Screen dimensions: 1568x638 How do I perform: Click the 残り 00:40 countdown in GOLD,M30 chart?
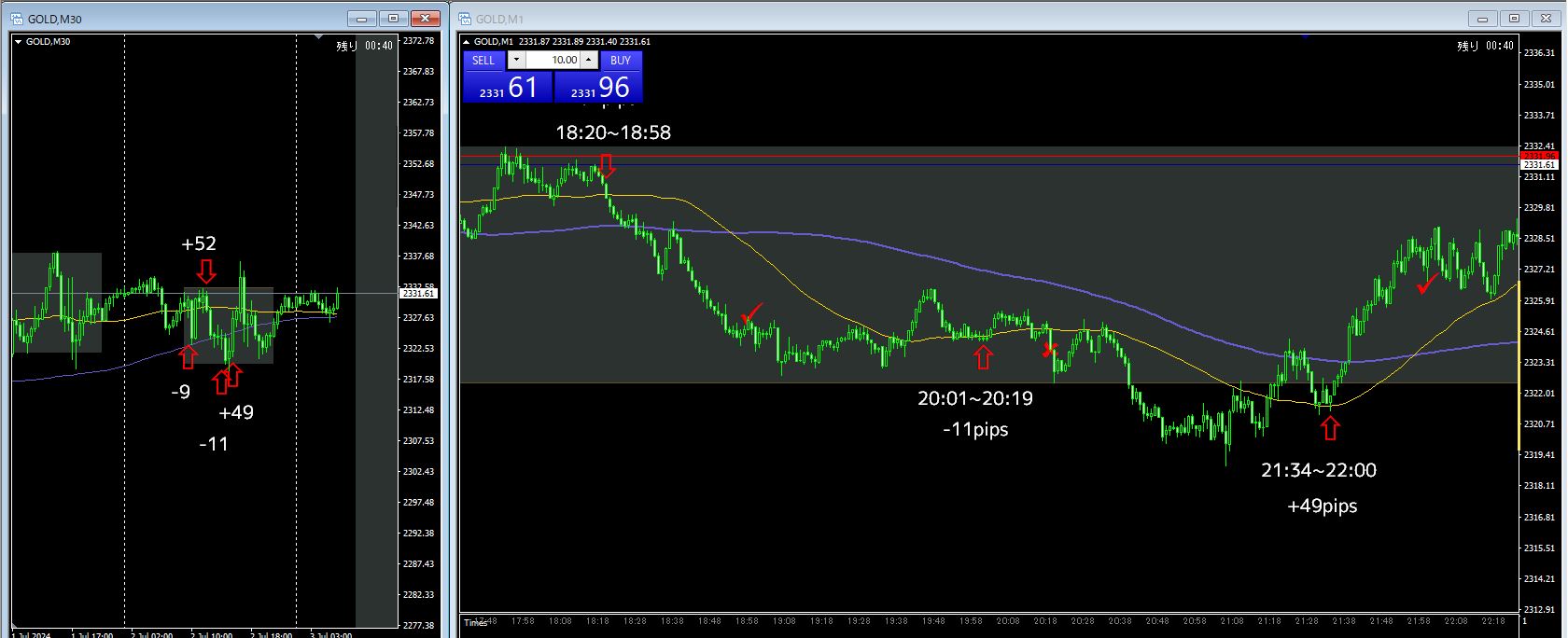(x=365, y=46)
